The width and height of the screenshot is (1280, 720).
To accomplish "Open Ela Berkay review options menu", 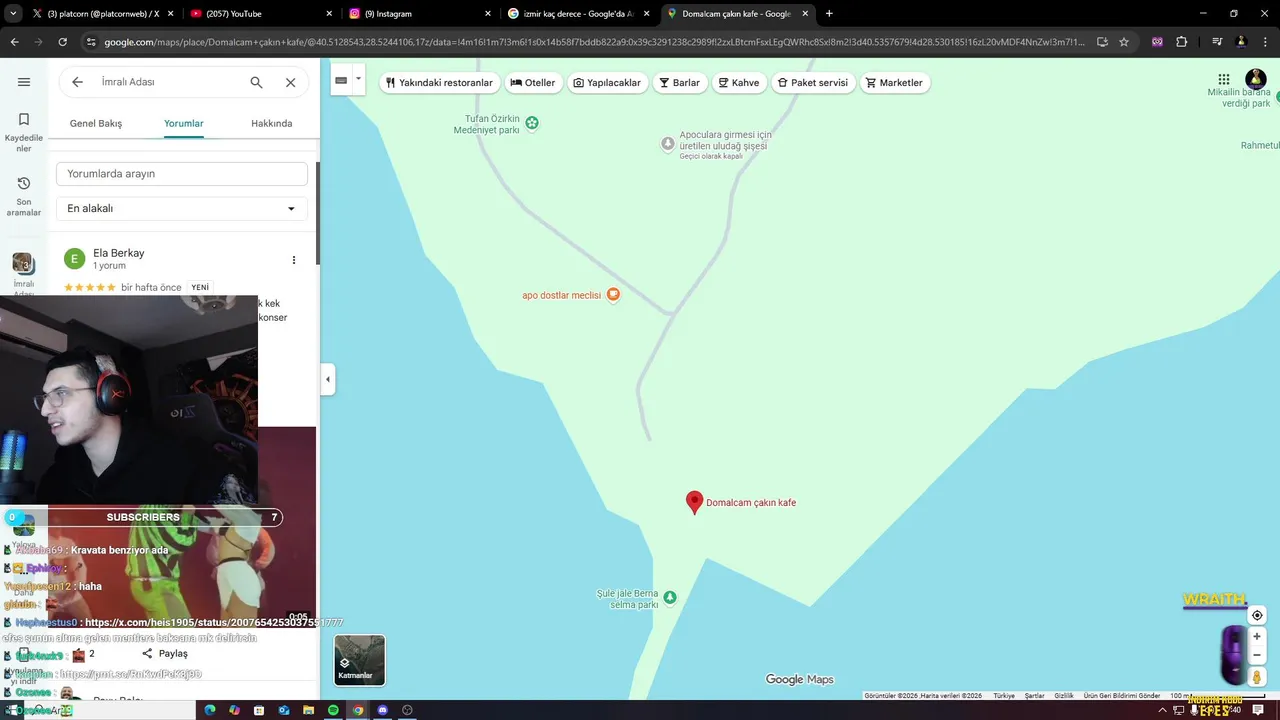I will point(294,260).
